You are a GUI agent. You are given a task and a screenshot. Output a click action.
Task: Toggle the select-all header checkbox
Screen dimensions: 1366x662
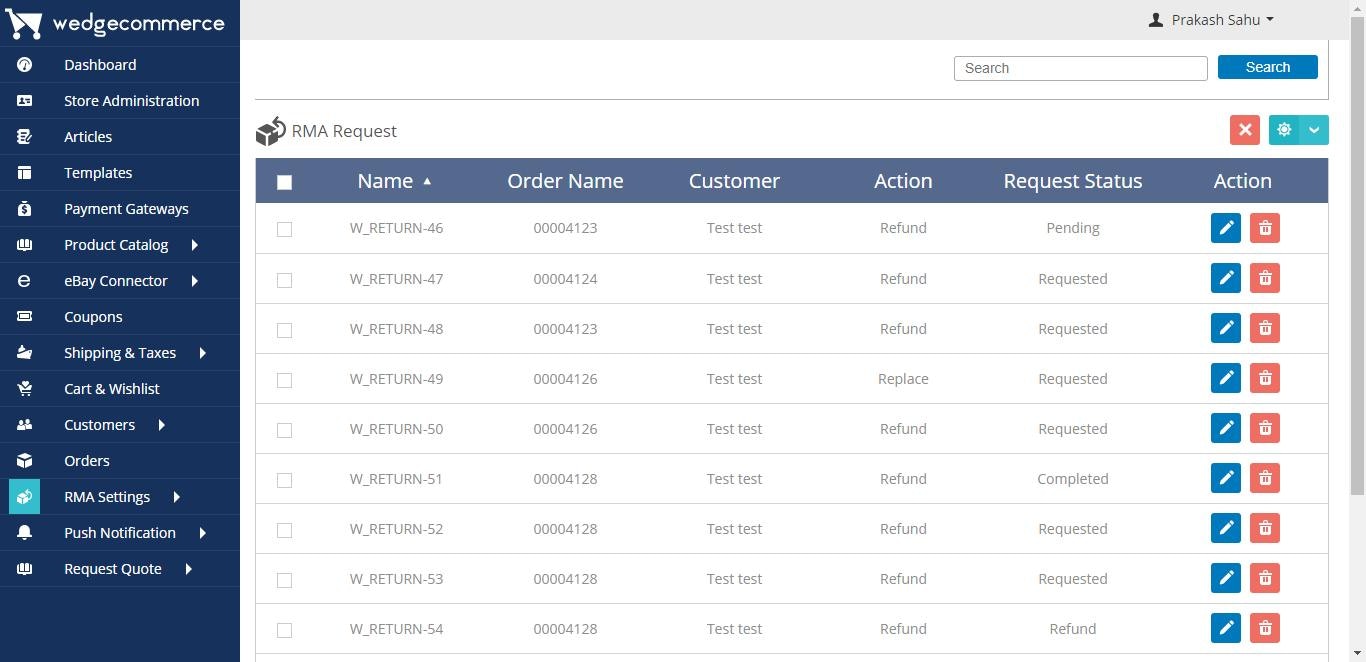coord(284,182)
